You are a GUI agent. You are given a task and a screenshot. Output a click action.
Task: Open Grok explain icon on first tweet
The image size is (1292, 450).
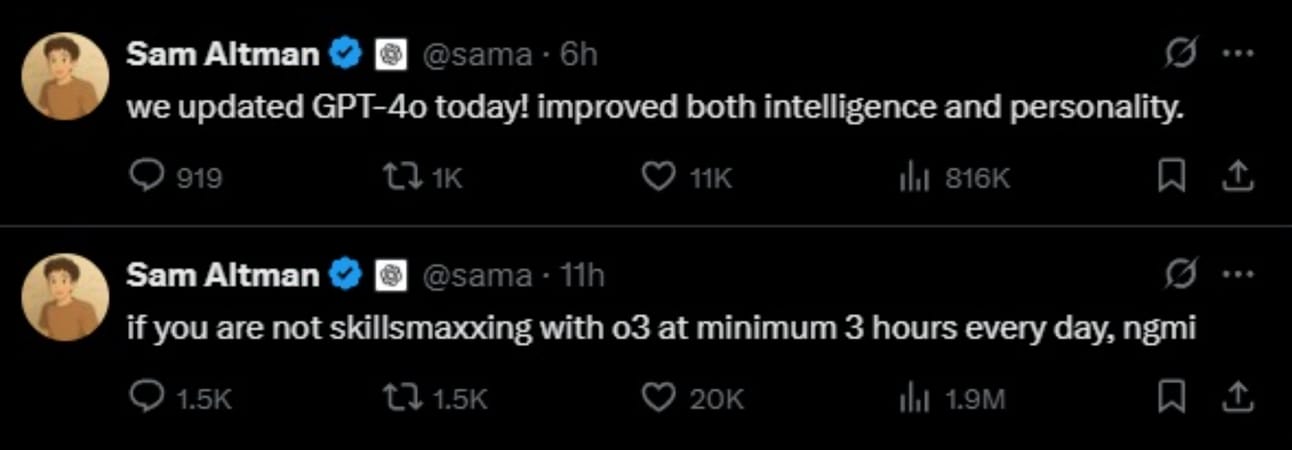click(x=1180, y=54)
